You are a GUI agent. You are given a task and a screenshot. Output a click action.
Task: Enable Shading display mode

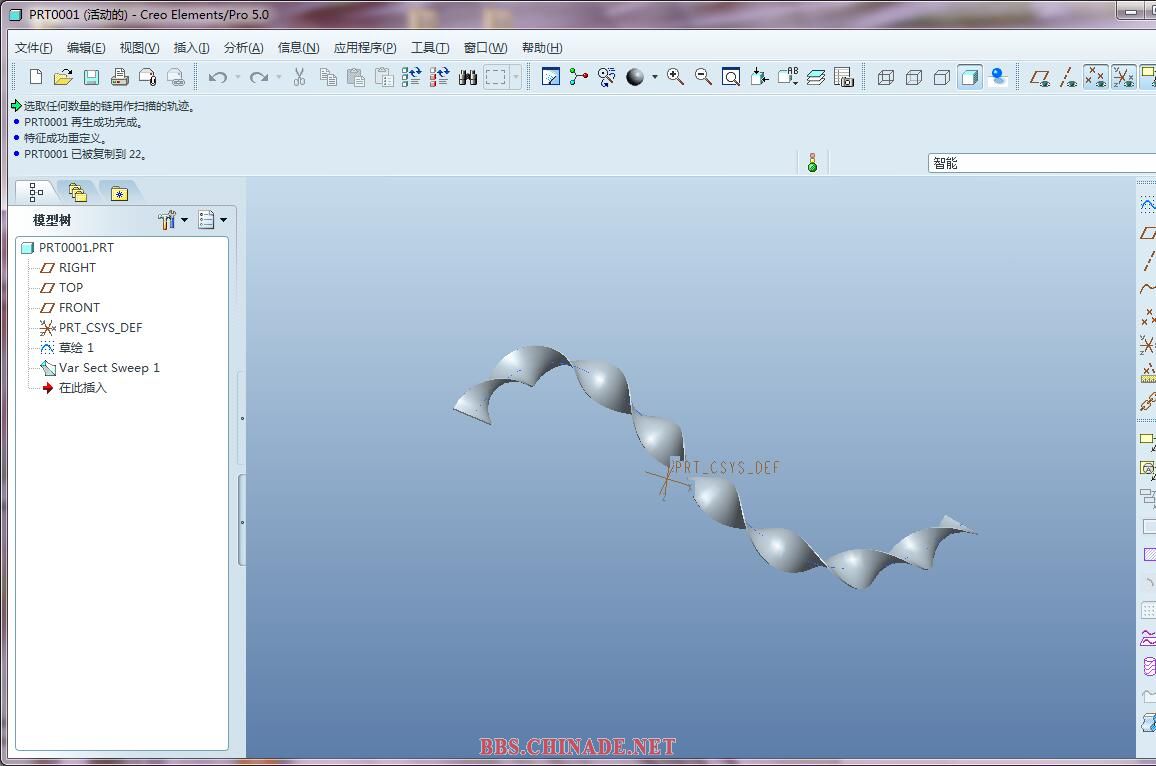(969, 77)
